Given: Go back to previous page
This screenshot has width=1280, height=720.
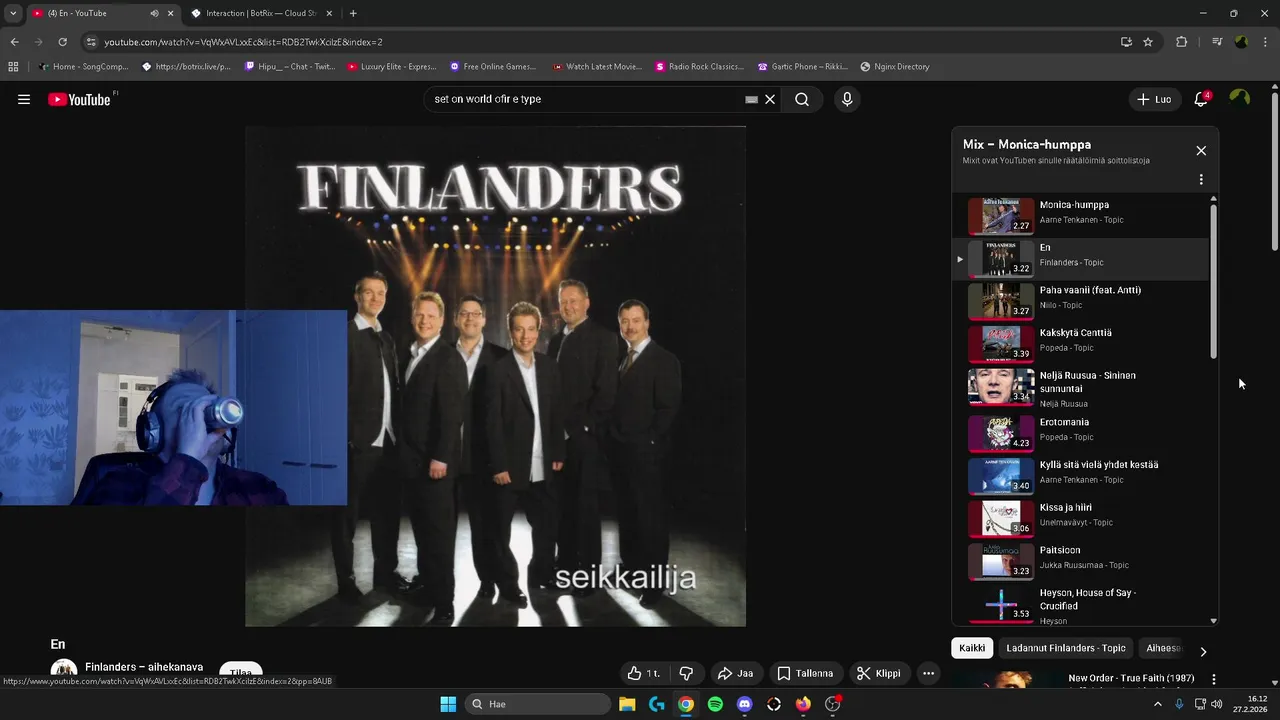Looking at the screenshot, I should [14, 42].
